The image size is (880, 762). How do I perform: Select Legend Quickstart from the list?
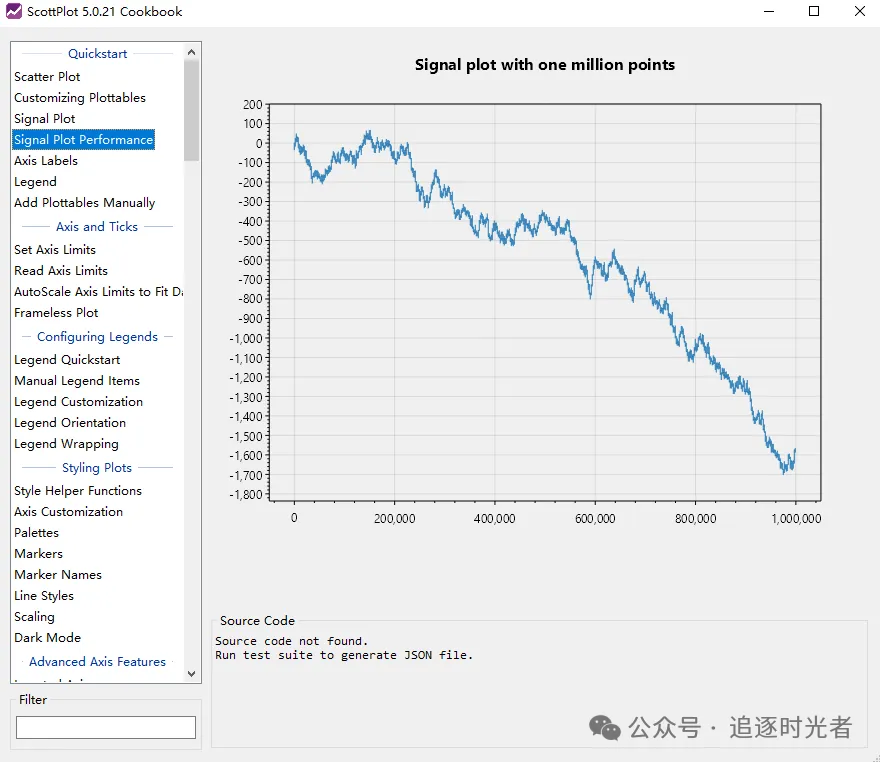pyautogui.click(x=67, y=360)
